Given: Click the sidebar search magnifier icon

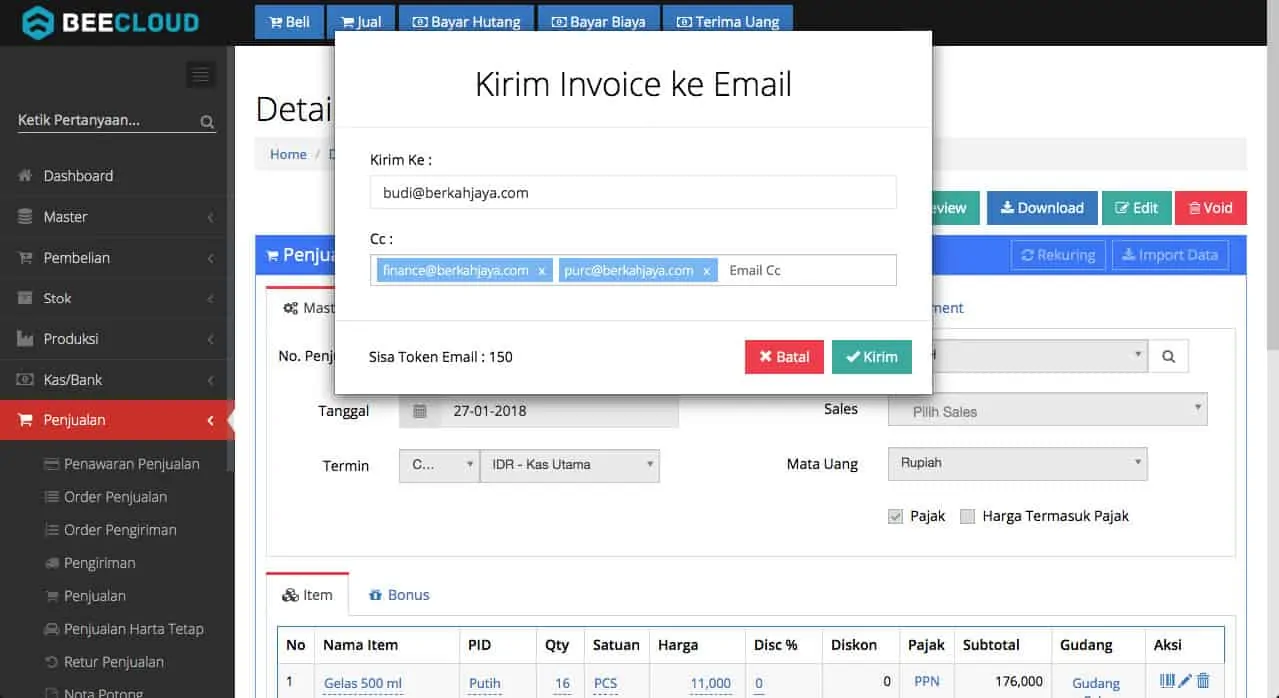Looking at the screenshot, I should point(207,122).
